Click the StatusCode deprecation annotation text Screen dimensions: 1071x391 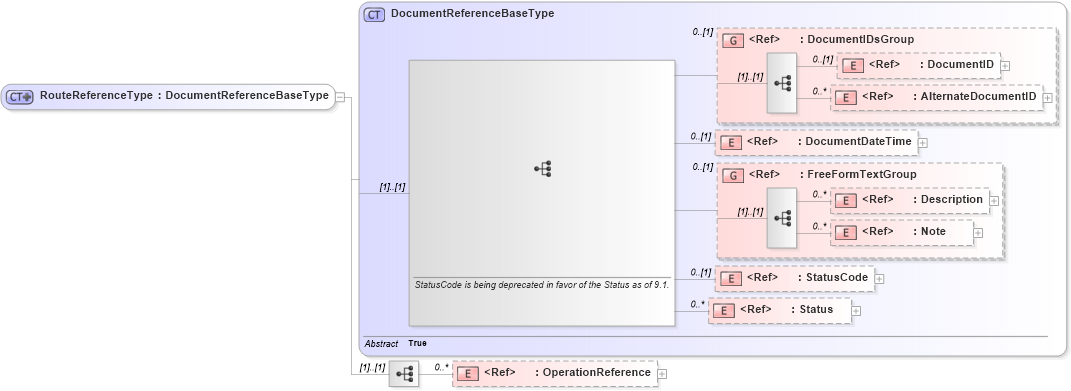click(542, 284)
